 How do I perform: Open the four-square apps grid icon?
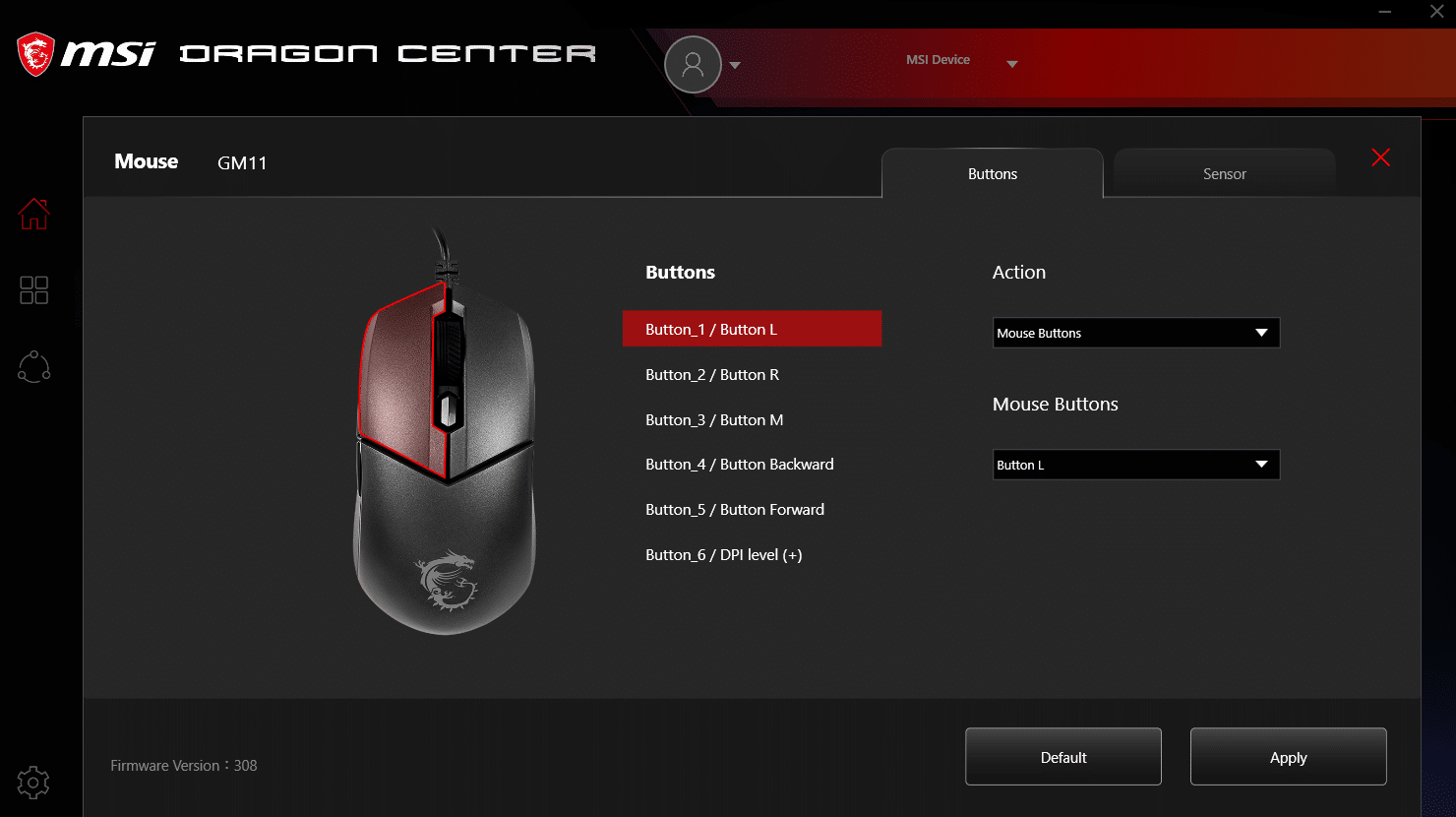tap(33, 290)
